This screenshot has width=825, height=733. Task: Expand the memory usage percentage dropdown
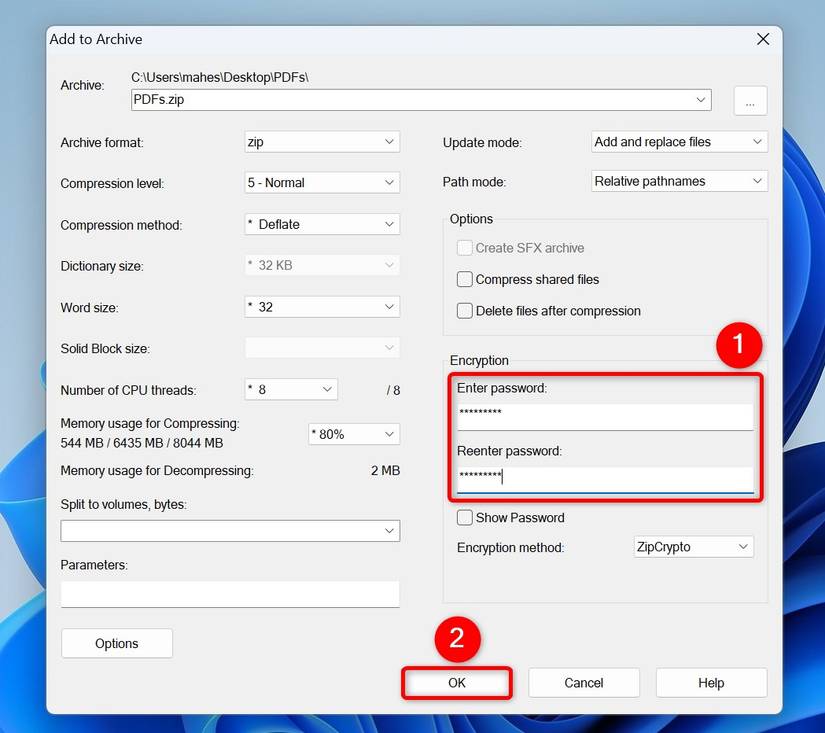[354, 434]
